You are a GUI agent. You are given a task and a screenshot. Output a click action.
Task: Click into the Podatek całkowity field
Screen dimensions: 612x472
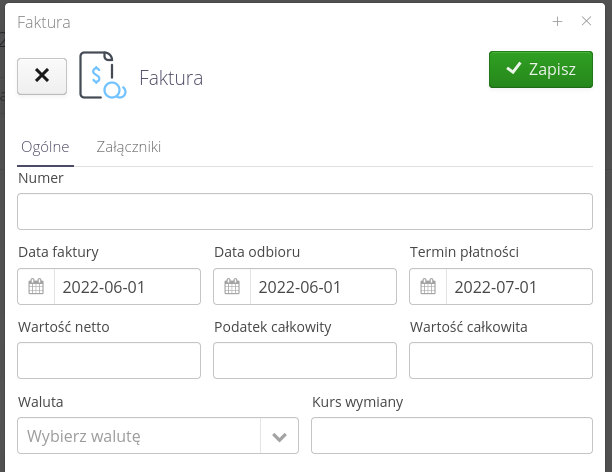(305, 360)
